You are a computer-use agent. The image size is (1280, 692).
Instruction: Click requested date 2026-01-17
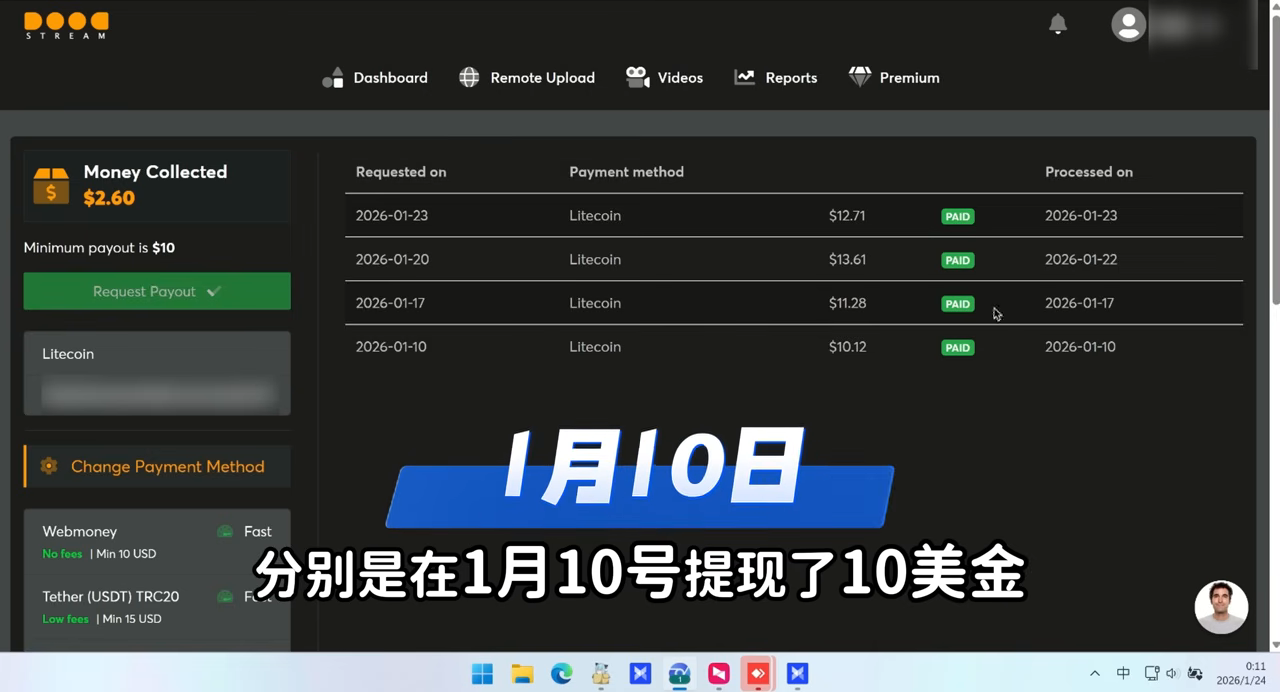pyautogui.click(x=390, y=303)
